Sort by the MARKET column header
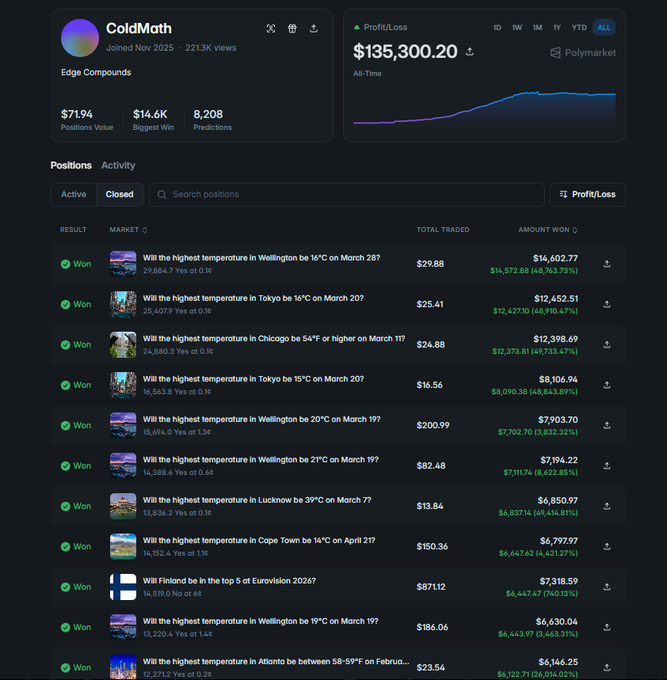The height and width of the screenshot is (680, 667). tap(128, 229)
